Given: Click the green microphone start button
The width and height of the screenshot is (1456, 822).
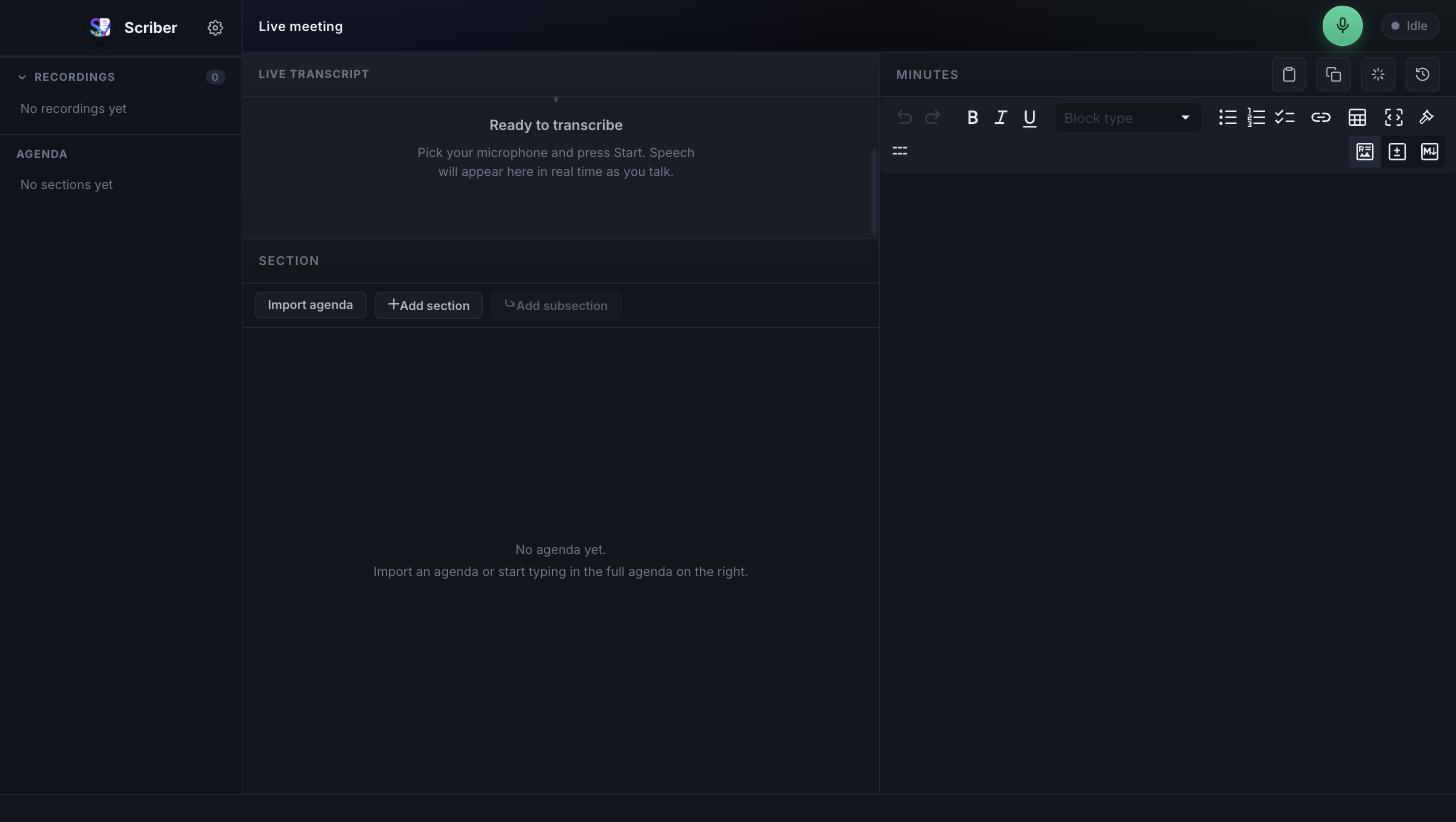Looking at the screenshot, I should click(x=1342, y=26).
